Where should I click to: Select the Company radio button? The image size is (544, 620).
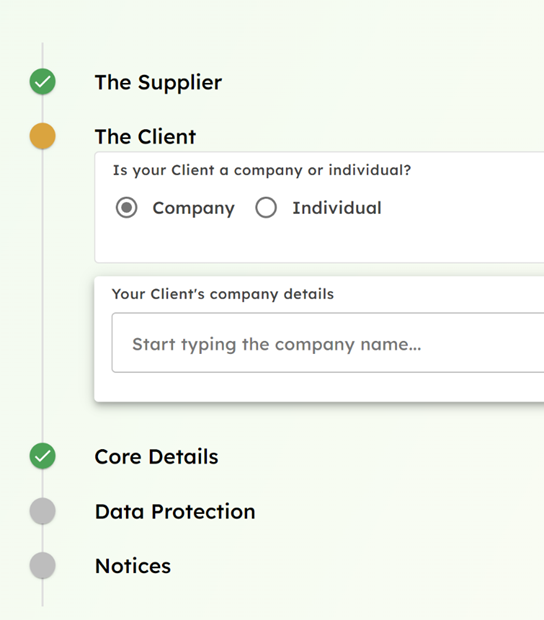coord(127,208)
